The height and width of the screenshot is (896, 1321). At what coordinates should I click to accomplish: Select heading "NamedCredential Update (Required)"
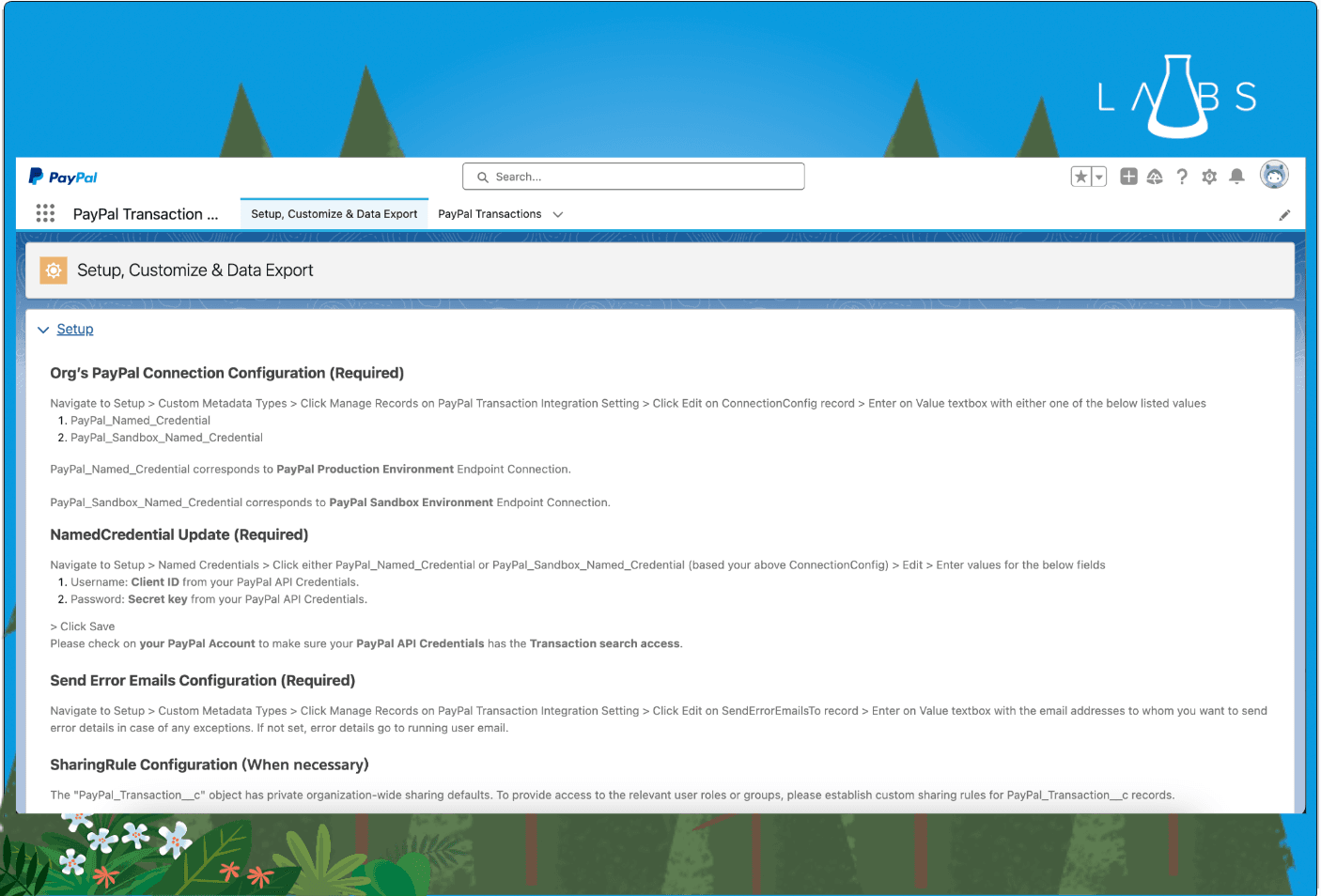coord(179,534)
